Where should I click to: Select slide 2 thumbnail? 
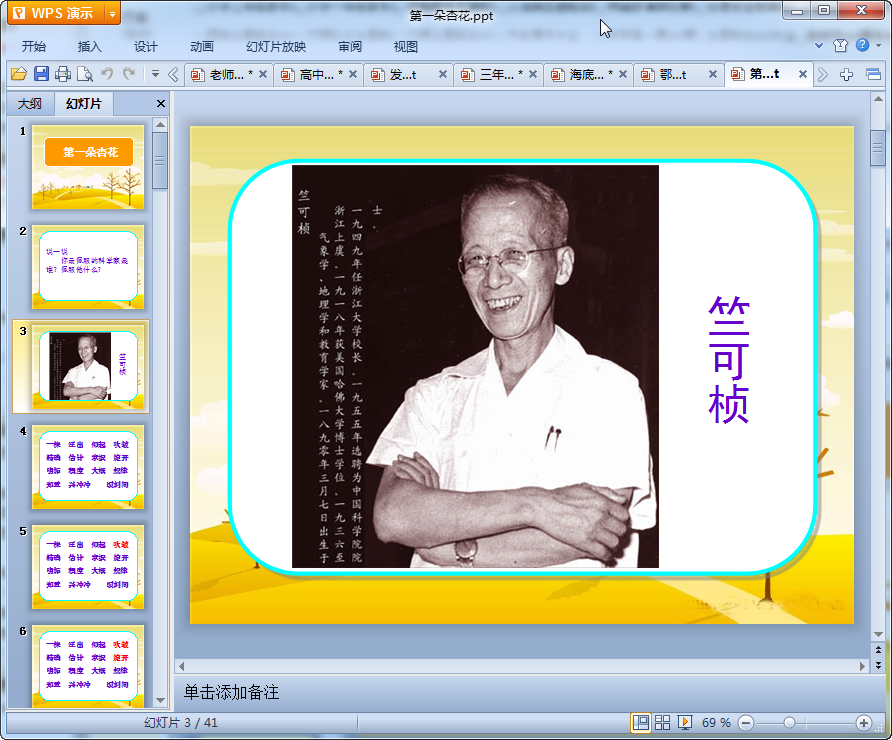click(88, 267)
